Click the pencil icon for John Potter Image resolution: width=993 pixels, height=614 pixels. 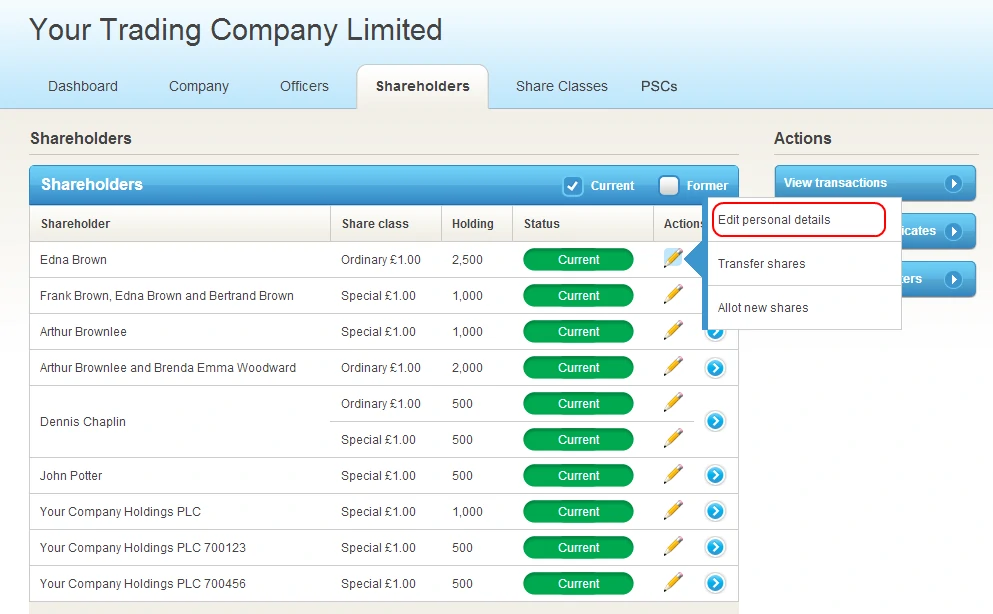pos(673,475)
